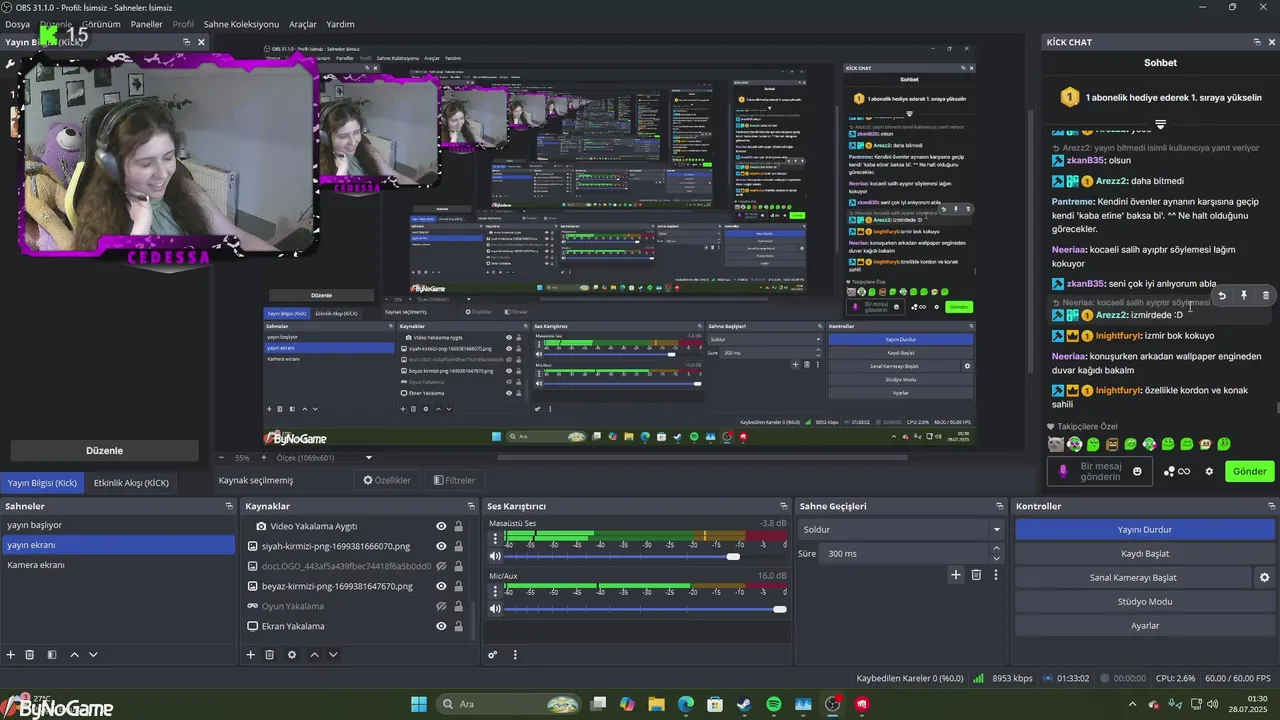Click Kaydı Başlat button

(1145, 554)
